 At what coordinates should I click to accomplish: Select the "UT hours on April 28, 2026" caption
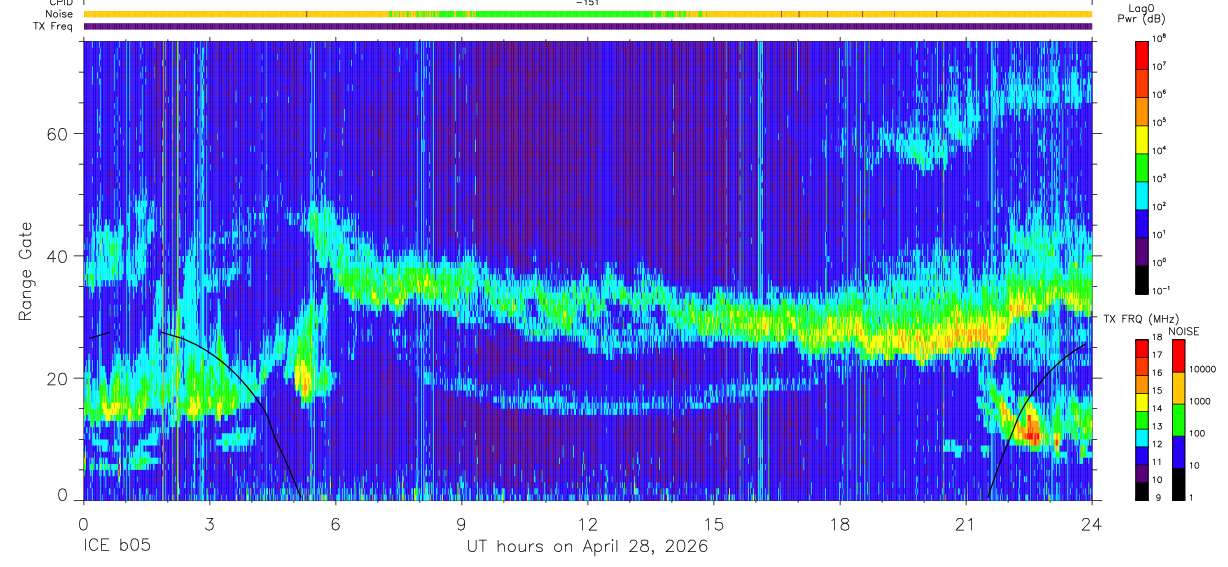click(x=587, y=547)
